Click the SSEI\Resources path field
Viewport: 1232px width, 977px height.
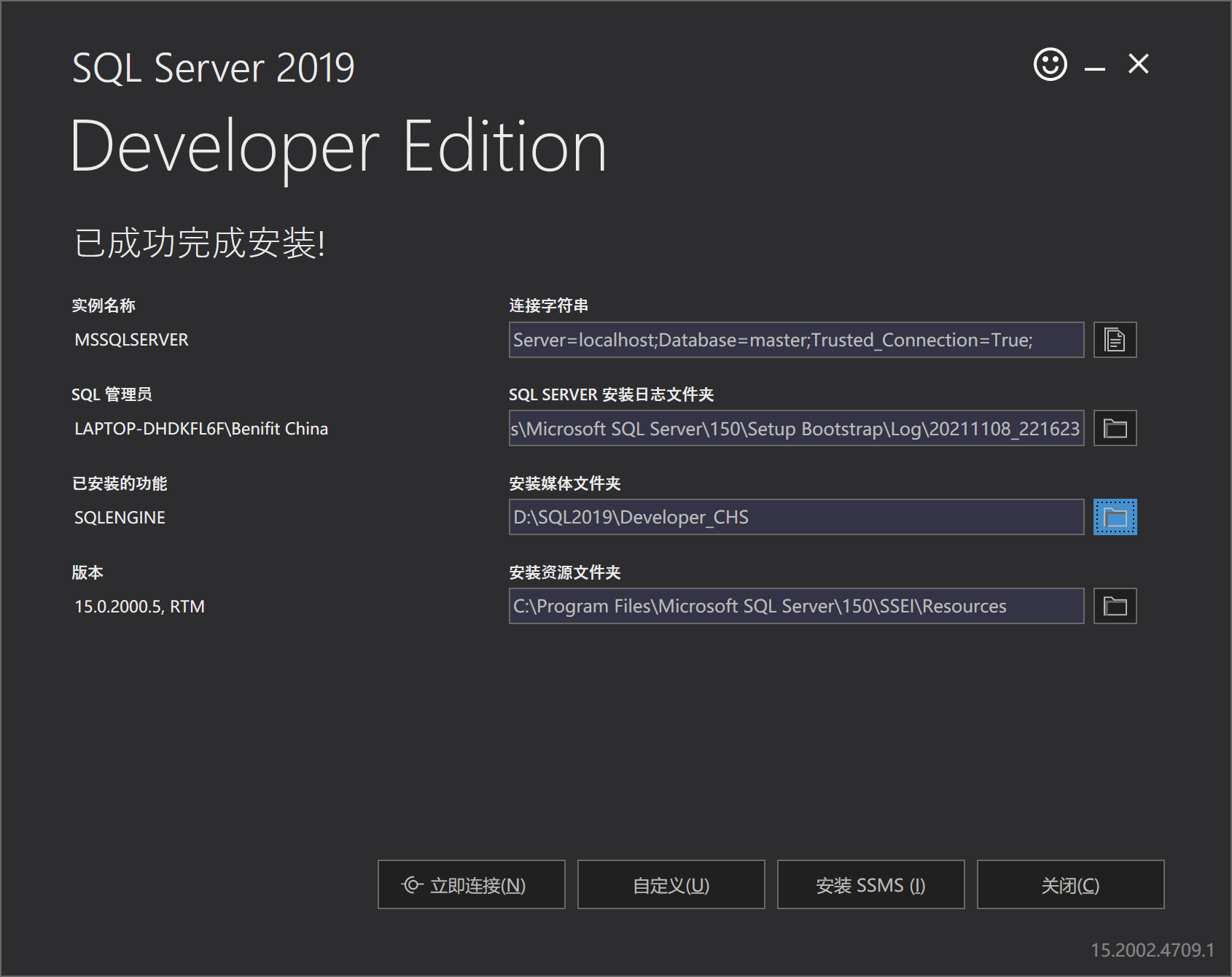[x=796, y=607]
